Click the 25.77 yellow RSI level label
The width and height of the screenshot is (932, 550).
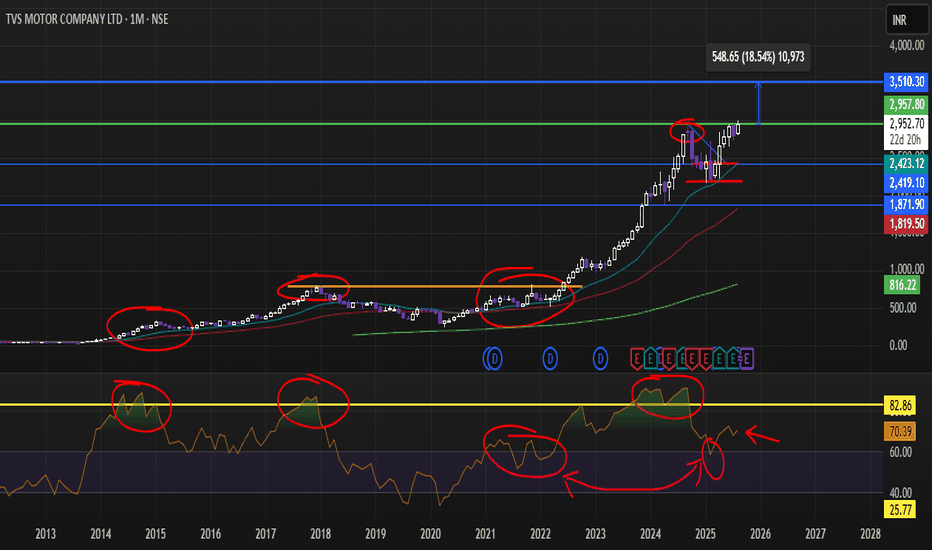pos(900,510)
